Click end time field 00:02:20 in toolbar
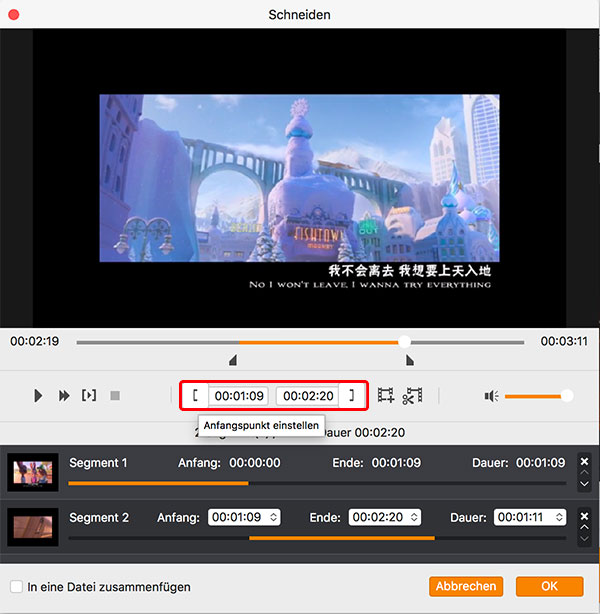This screenshot has width=600, height=614. (x=308, y=396)
